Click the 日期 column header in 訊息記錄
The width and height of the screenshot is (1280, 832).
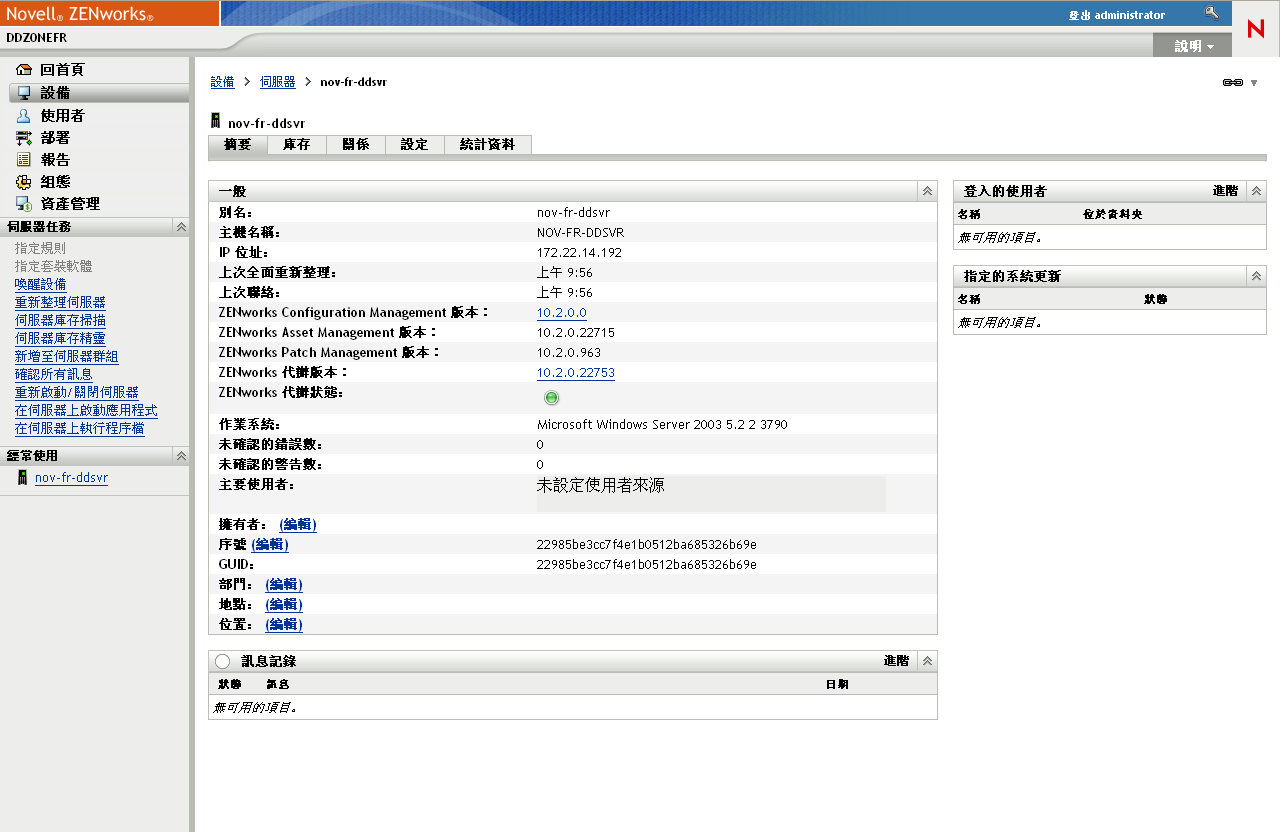click(x=837, y=685)
